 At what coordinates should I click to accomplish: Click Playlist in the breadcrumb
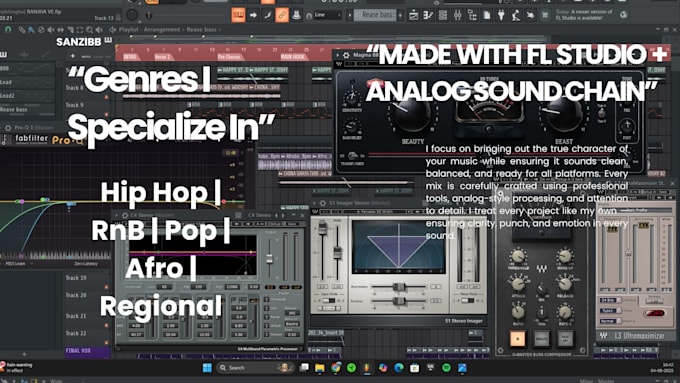(128, 29)
